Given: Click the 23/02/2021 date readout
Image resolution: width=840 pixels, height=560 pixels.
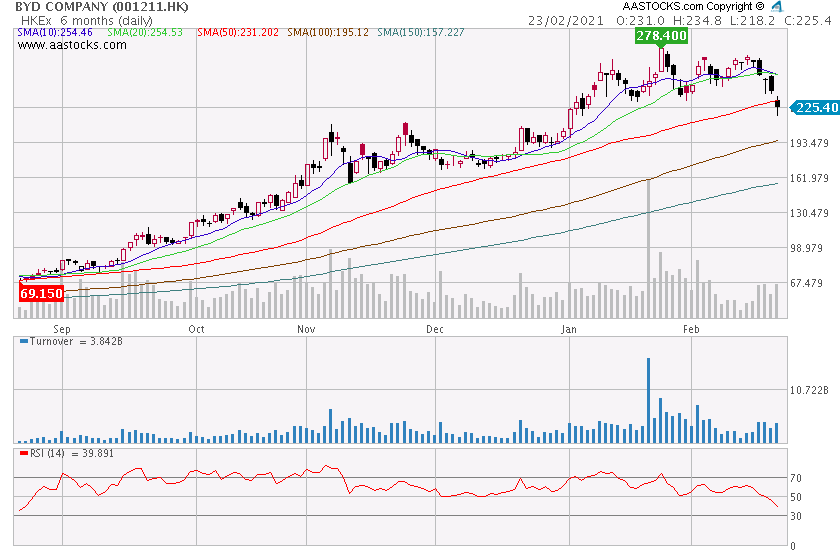Looking at the screenshot, I should point(566,20).
